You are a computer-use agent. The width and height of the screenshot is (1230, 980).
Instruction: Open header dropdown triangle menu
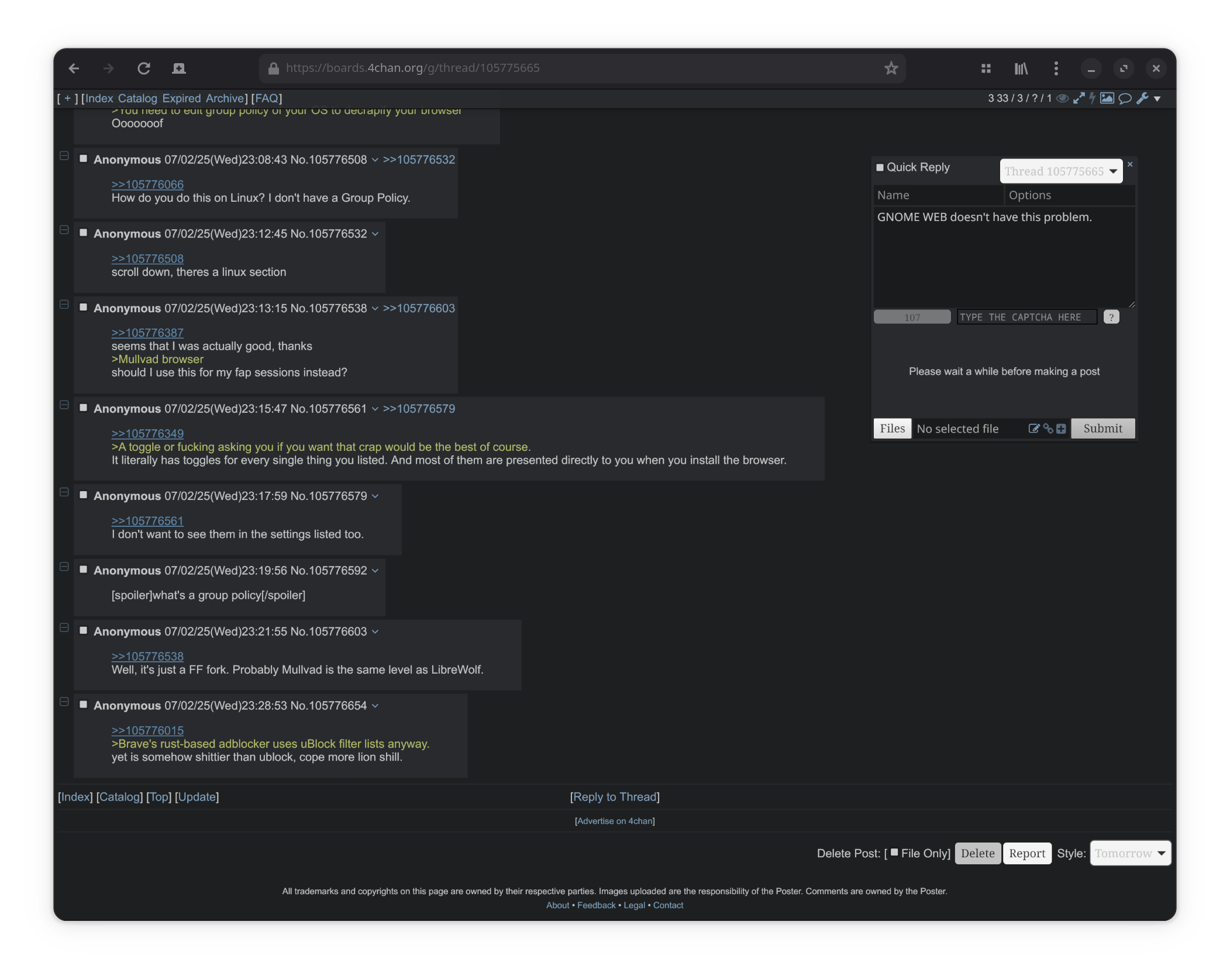[x=1157, y=99]
